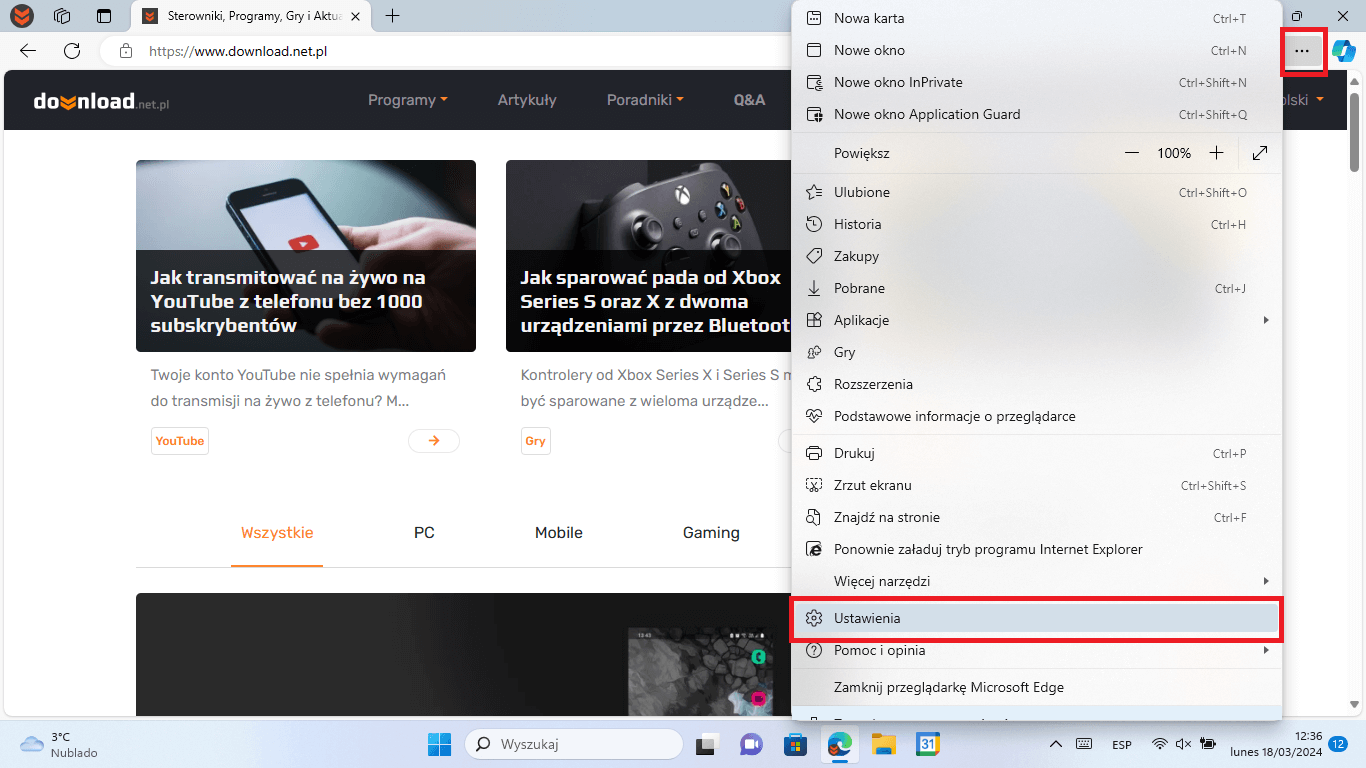The image size is (1366, 768).
Task: Open the Windows Start button
Action: [439, 744]
